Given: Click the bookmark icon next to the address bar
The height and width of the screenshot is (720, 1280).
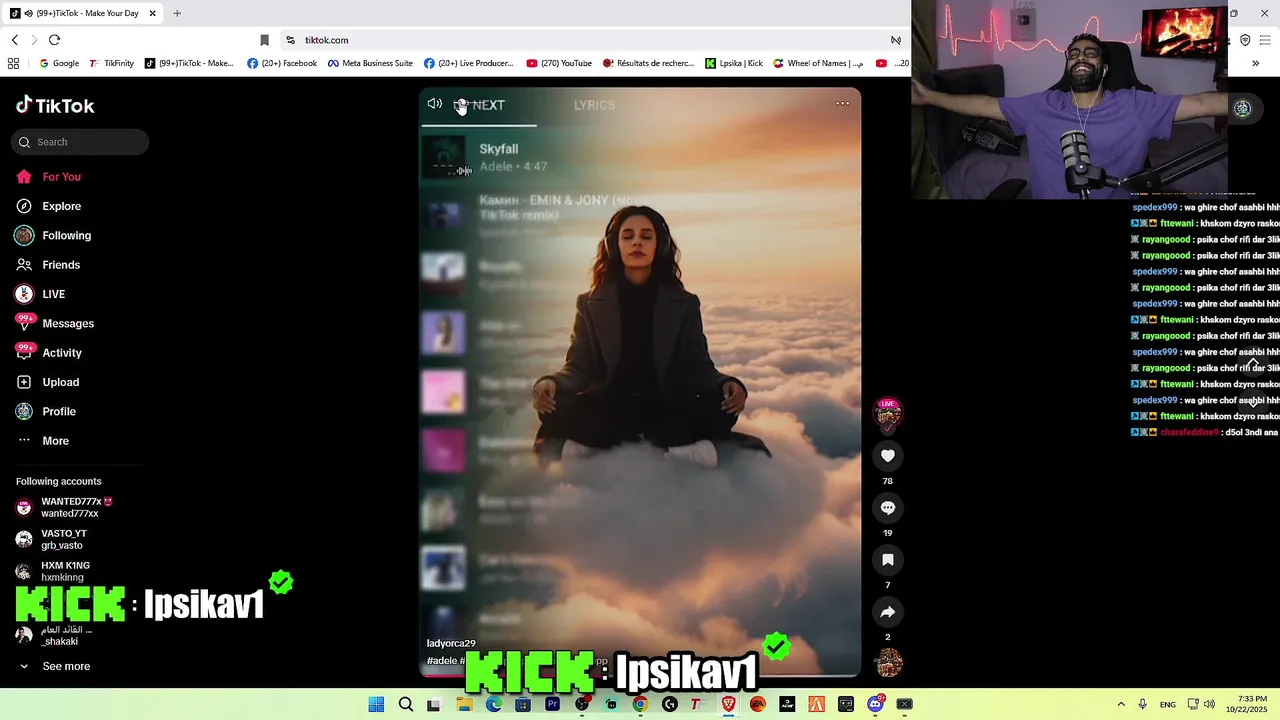Looking at the screenshot, I should (x=264, y=40).
